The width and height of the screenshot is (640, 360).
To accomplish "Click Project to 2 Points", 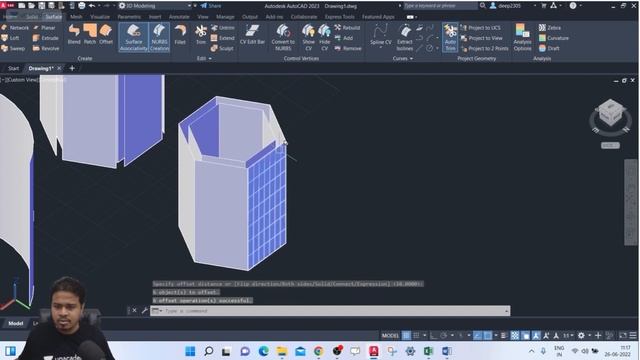I will (x=484, y=48).
